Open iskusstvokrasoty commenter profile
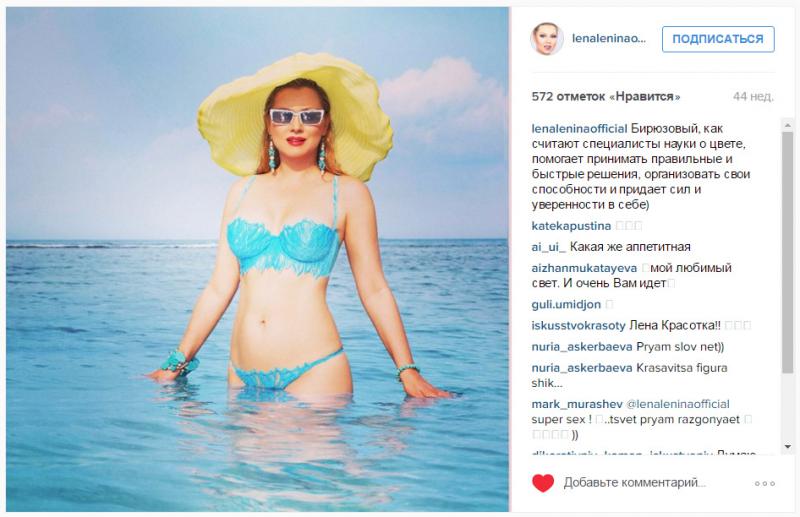Image resolution: width=800 pixels, height=517 pixels. pos(578,326)
